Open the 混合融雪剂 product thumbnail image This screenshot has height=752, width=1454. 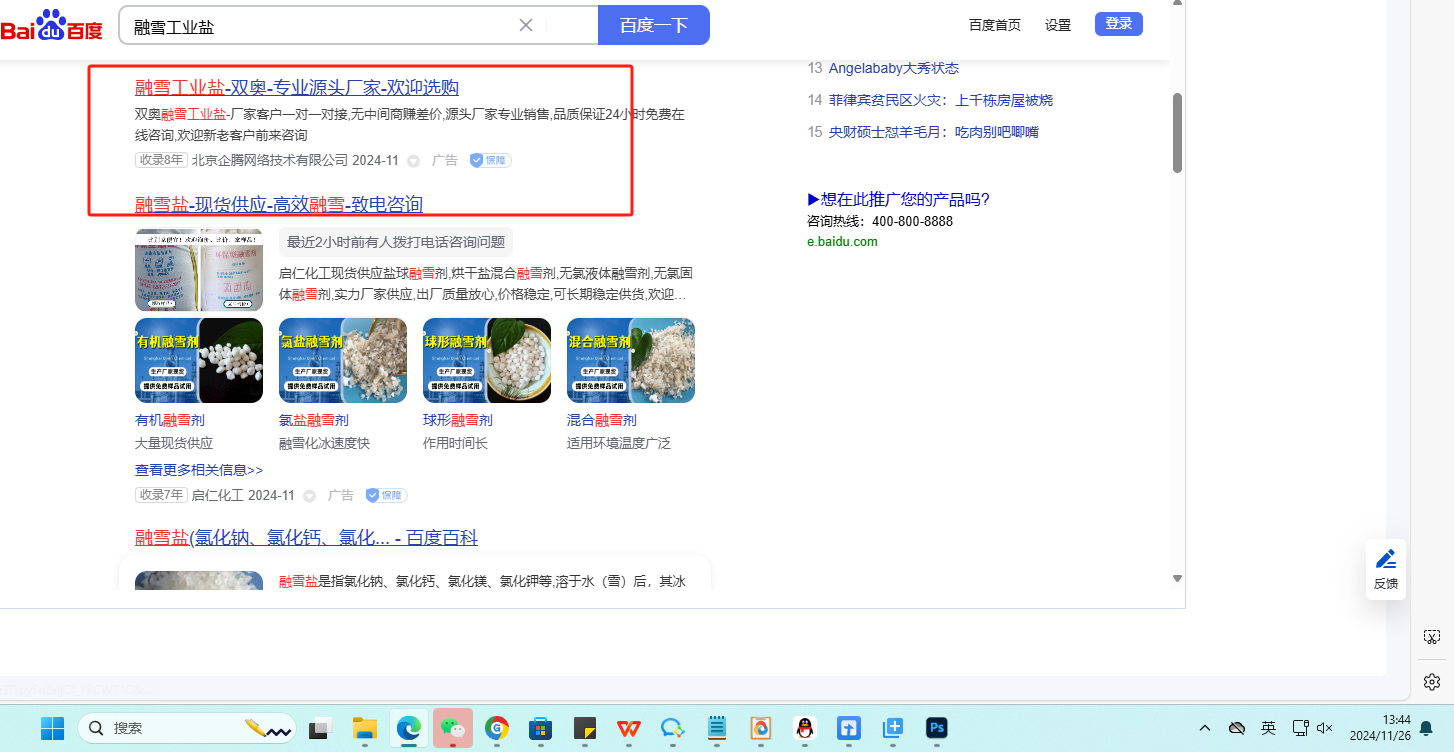point(631,361)
